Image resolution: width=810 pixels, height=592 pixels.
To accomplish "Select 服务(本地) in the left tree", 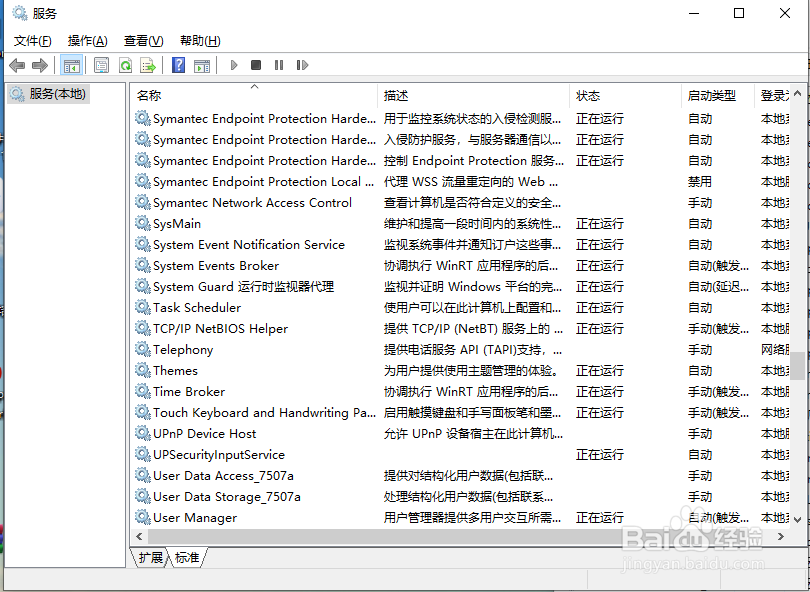I will [49, 94].
